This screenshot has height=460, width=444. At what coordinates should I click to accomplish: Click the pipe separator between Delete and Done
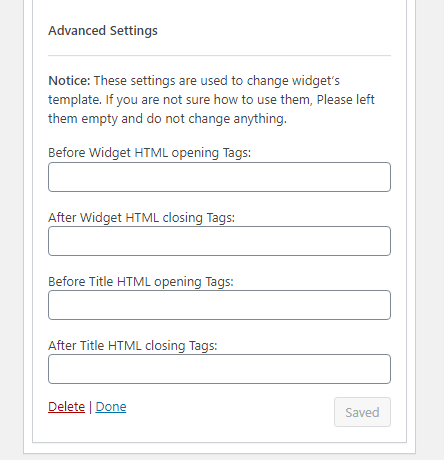click(90, 407)
